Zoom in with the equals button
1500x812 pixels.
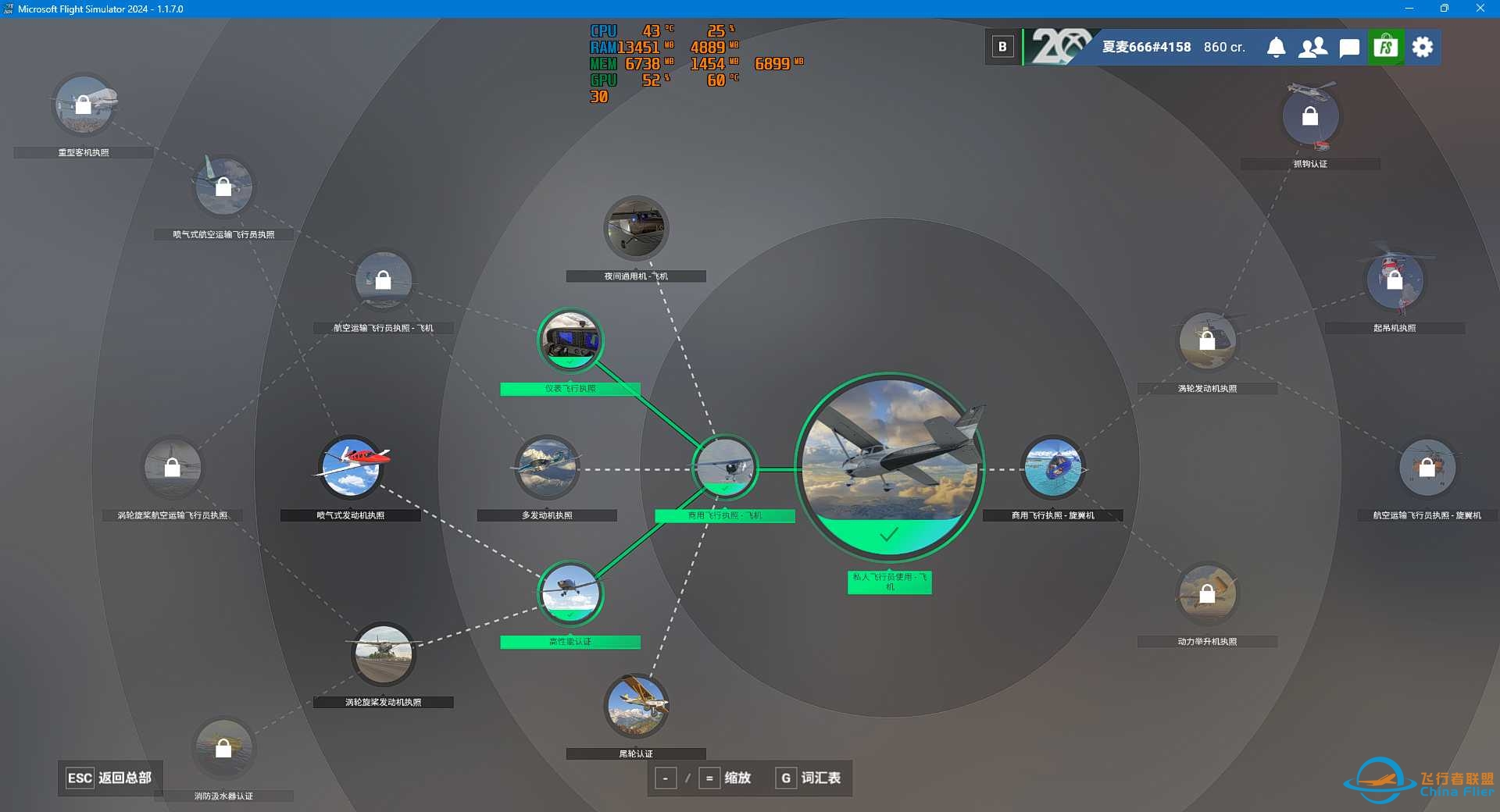pos(709,778)
